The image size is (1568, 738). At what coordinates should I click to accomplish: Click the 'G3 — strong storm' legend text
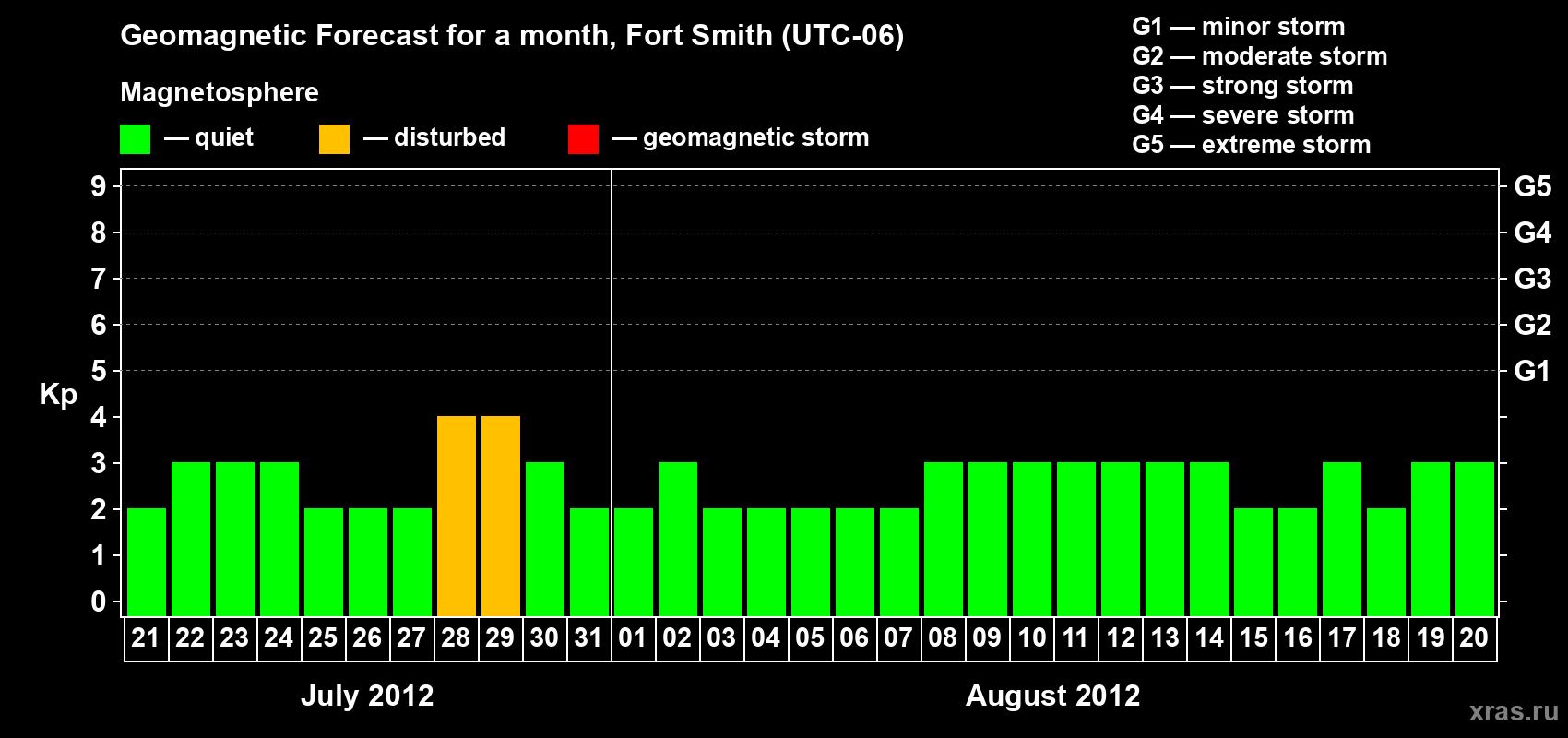[x=1242, y=86]
